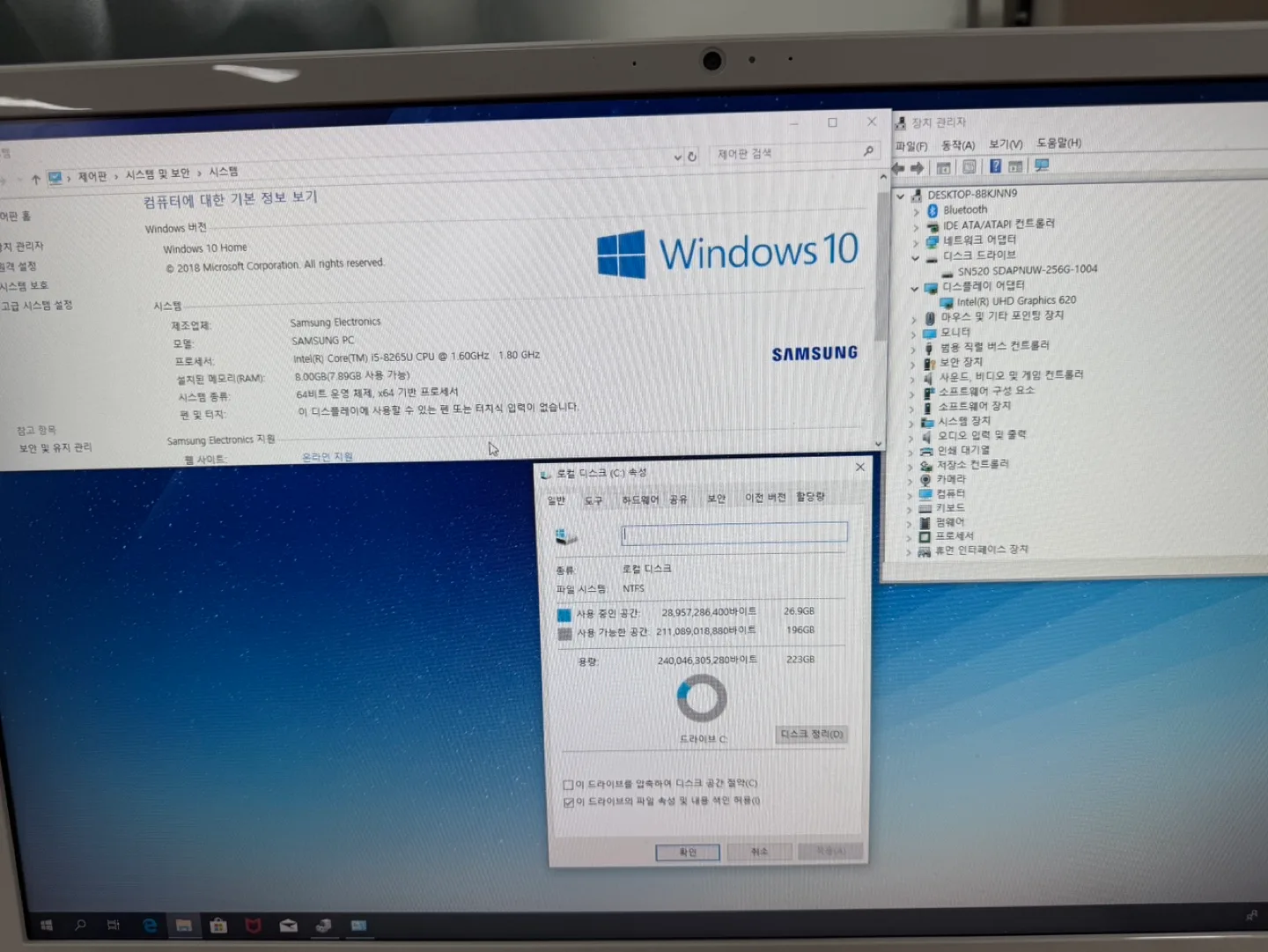Click the gray free-space color swatch
The height and width of the screenshot is (952, 1268).
tap(565, 634)
